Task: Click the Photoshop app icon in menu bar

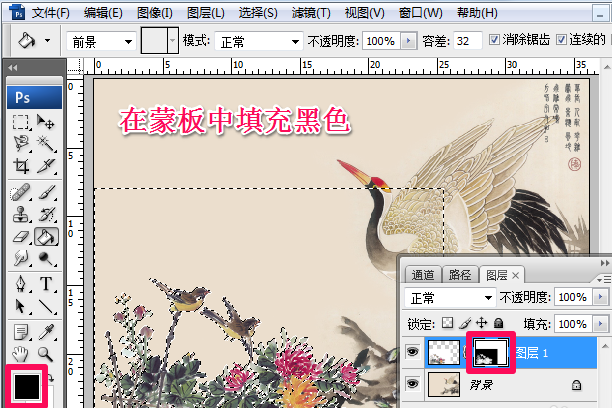Action: (17, 12)
